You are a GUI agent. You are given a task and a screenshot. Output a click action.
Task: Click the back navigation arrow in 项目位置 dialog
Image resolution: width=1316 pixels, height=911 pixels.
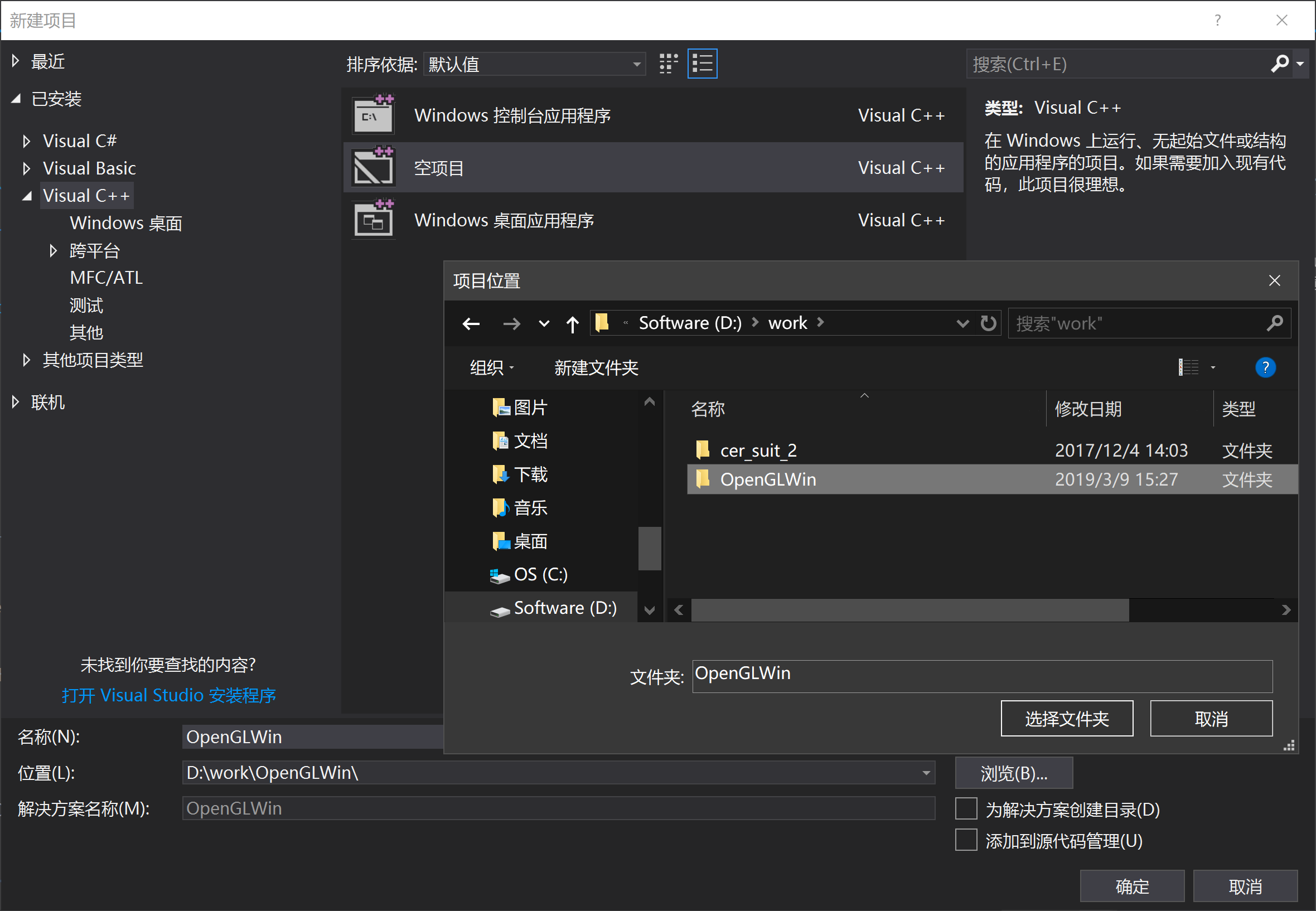click(x=471, y=323)
